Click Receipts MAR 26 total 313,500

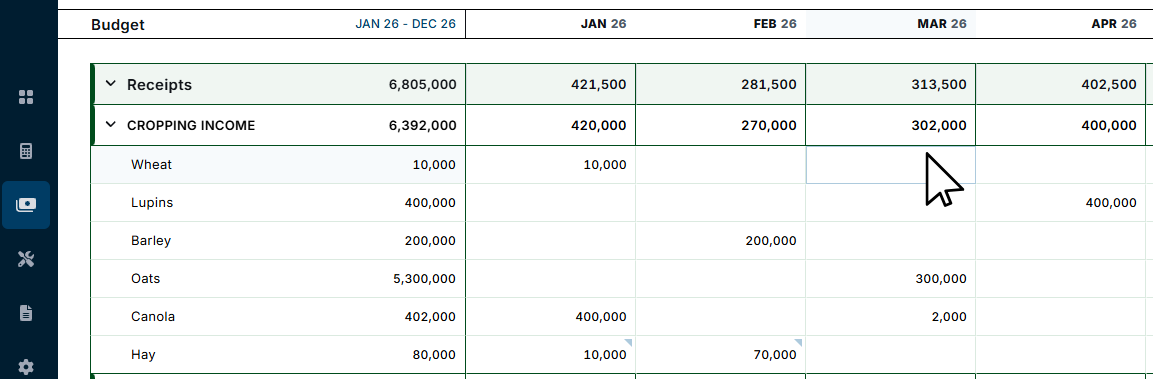[x=938, y=85]
